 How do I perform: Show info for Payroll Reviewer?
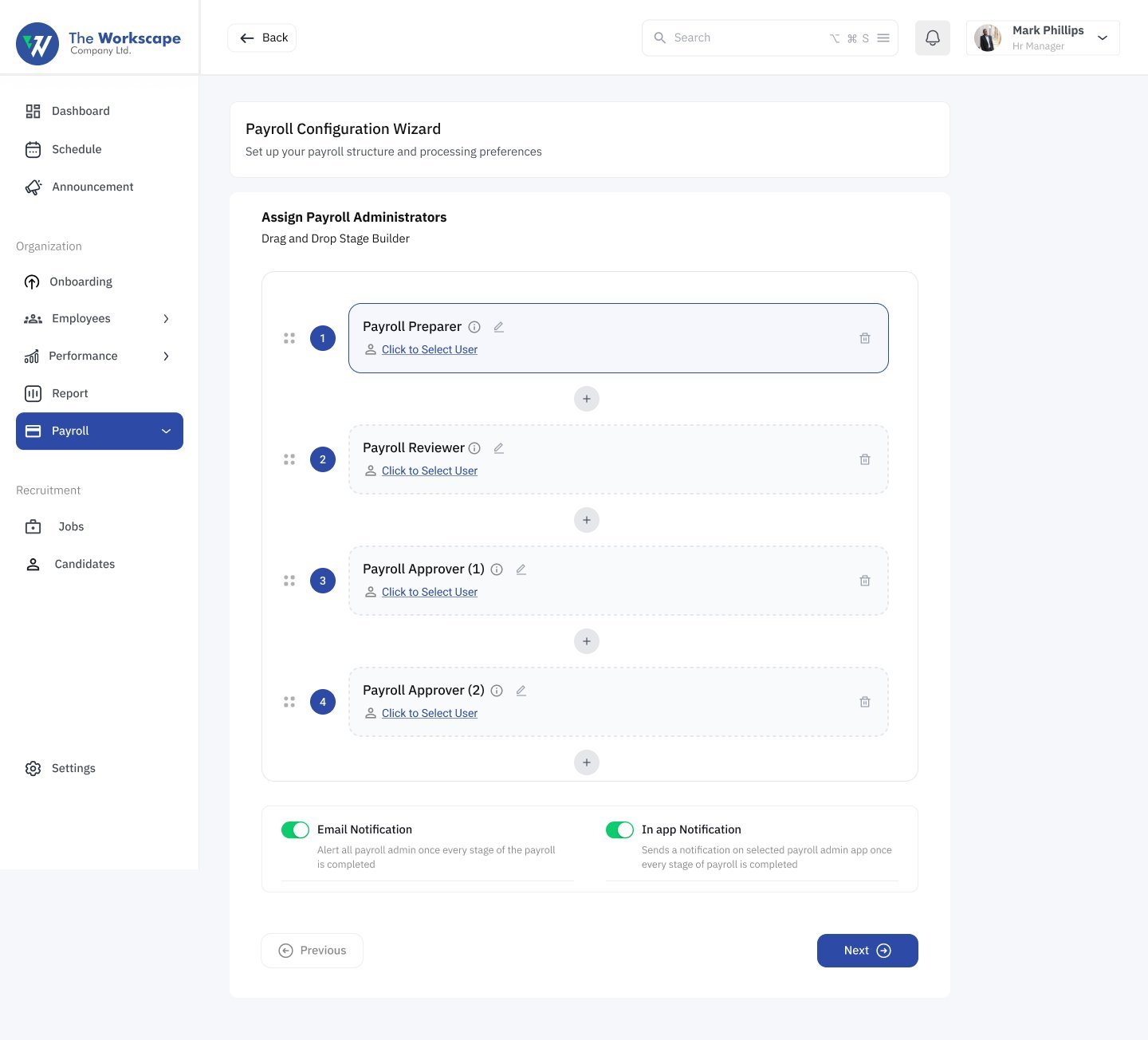pyautogui.click(x=474, y=448)
